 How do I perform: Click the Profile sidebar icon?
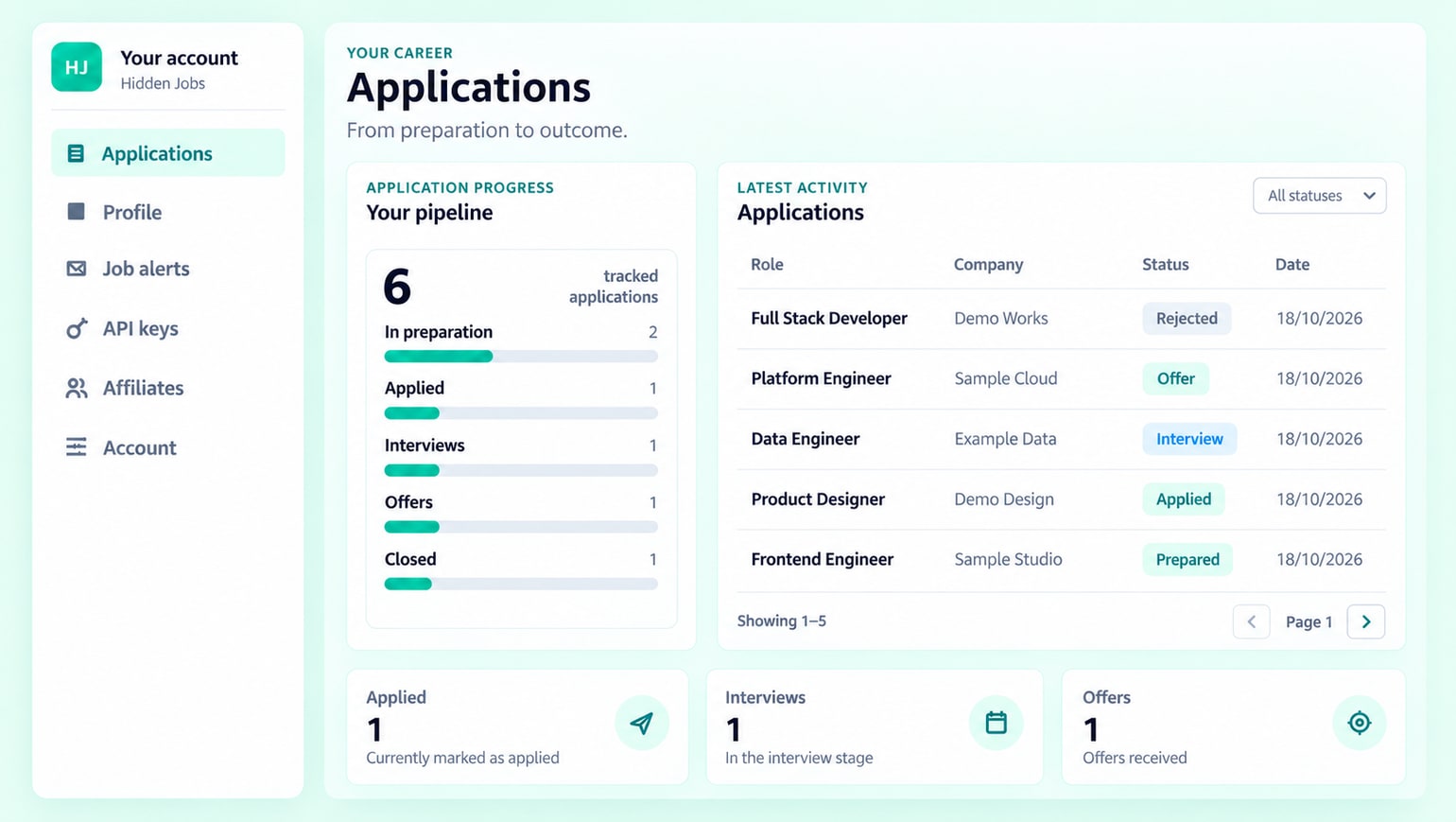pos(77,212)
